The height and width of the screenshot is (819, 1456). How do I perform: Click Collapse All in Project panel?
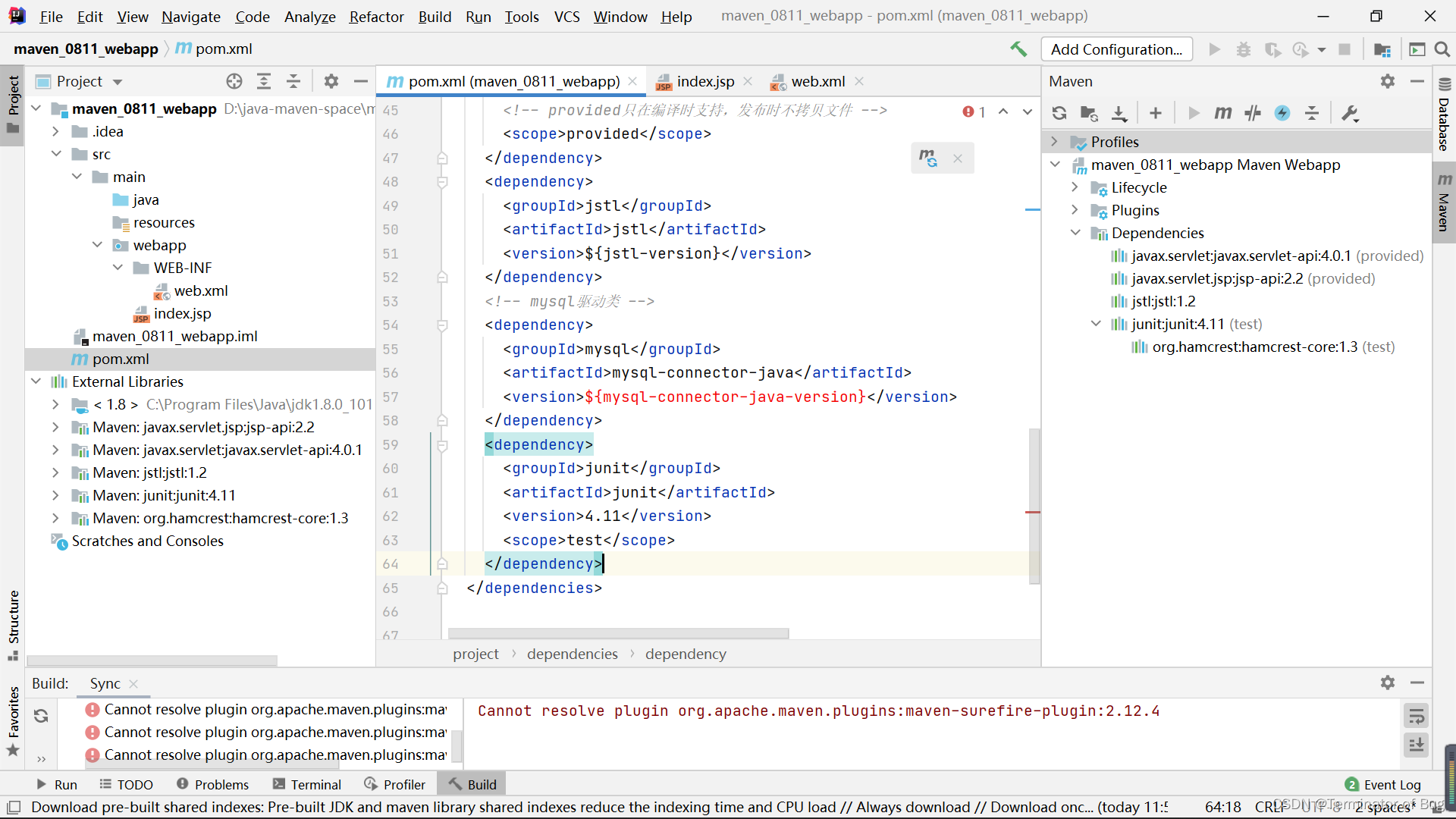293,81
